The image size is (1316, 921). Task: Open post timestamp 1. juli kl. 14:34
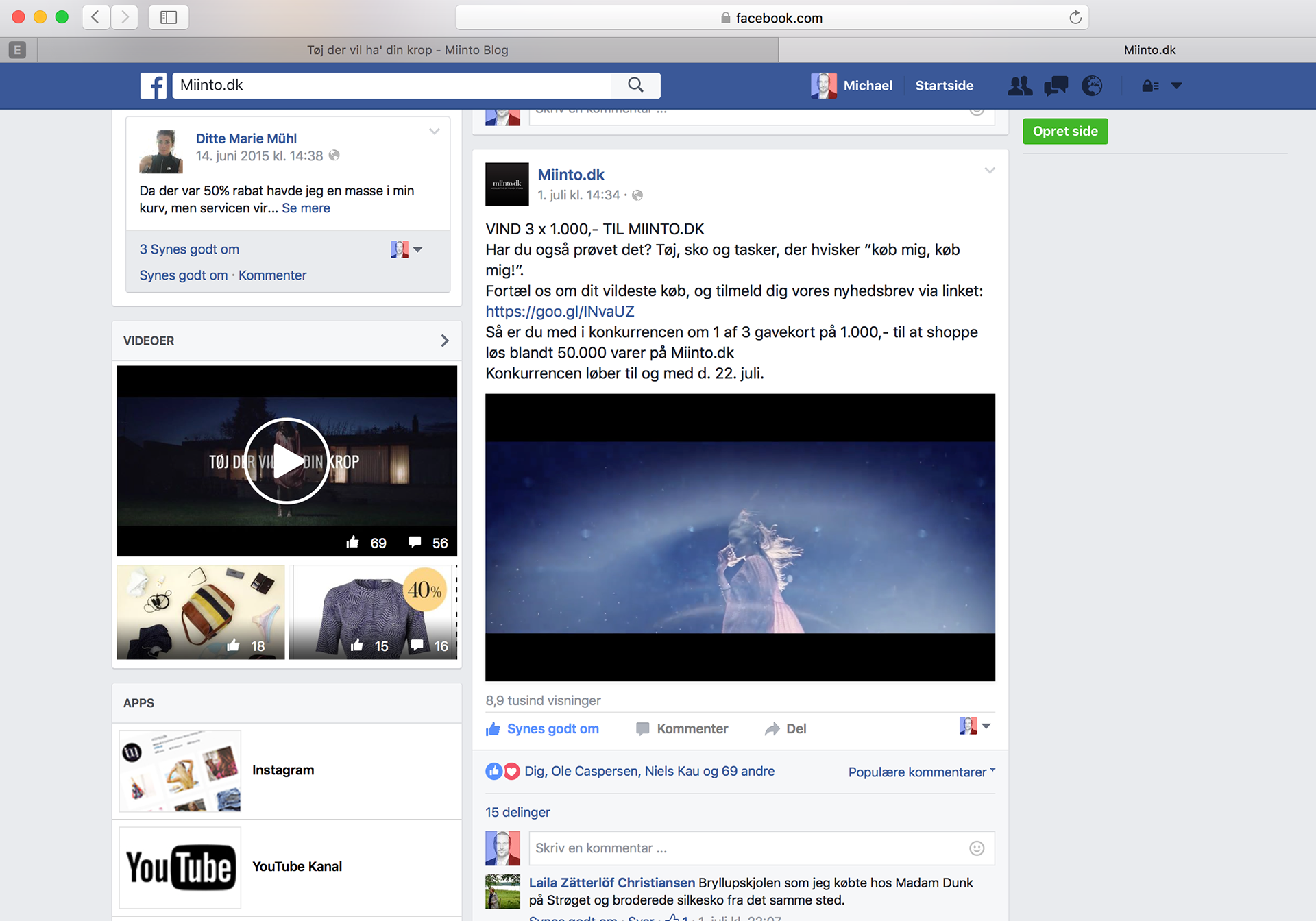(x=578, y=195)
